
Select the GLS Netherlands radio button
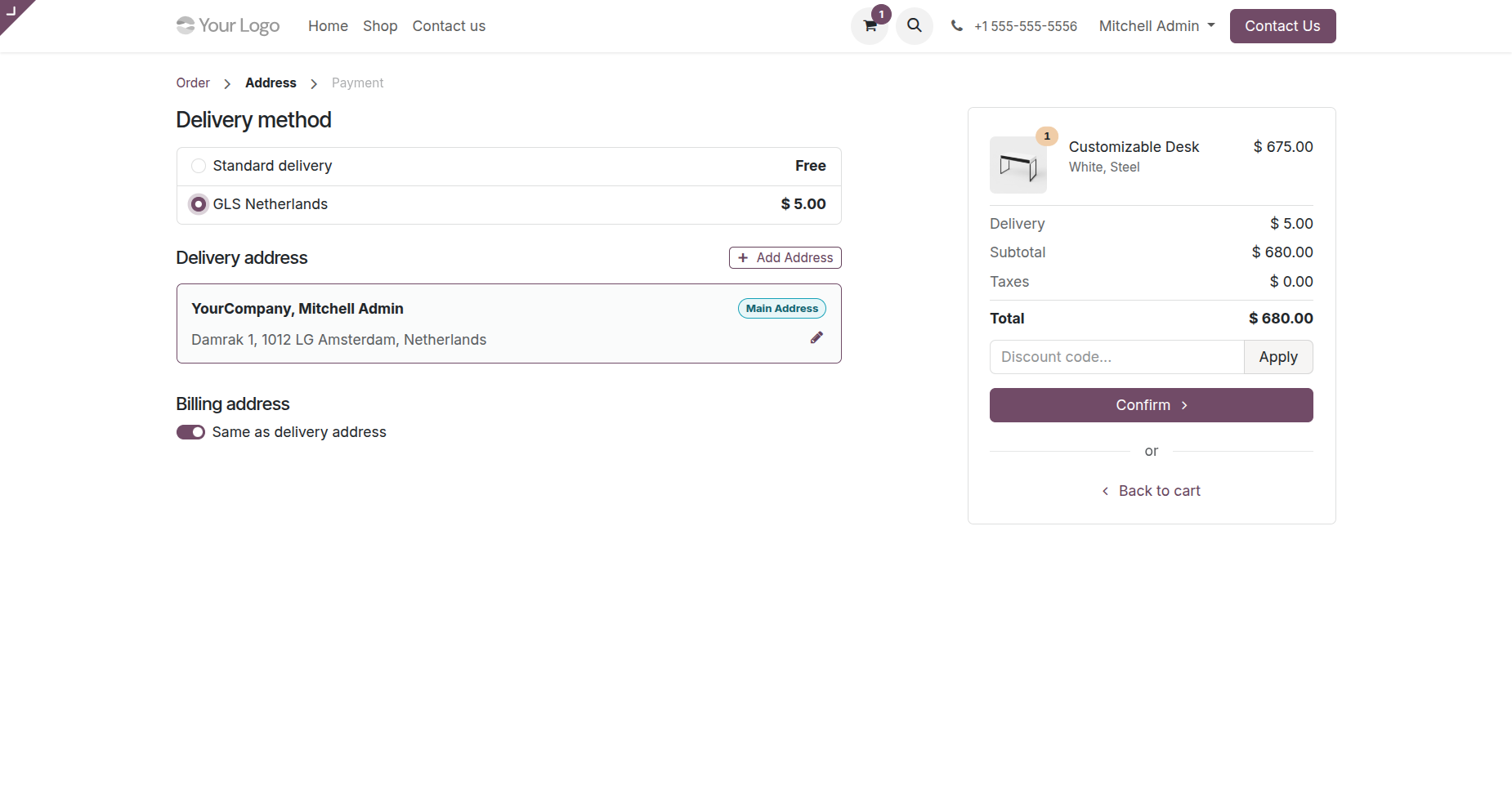(199, 204)
